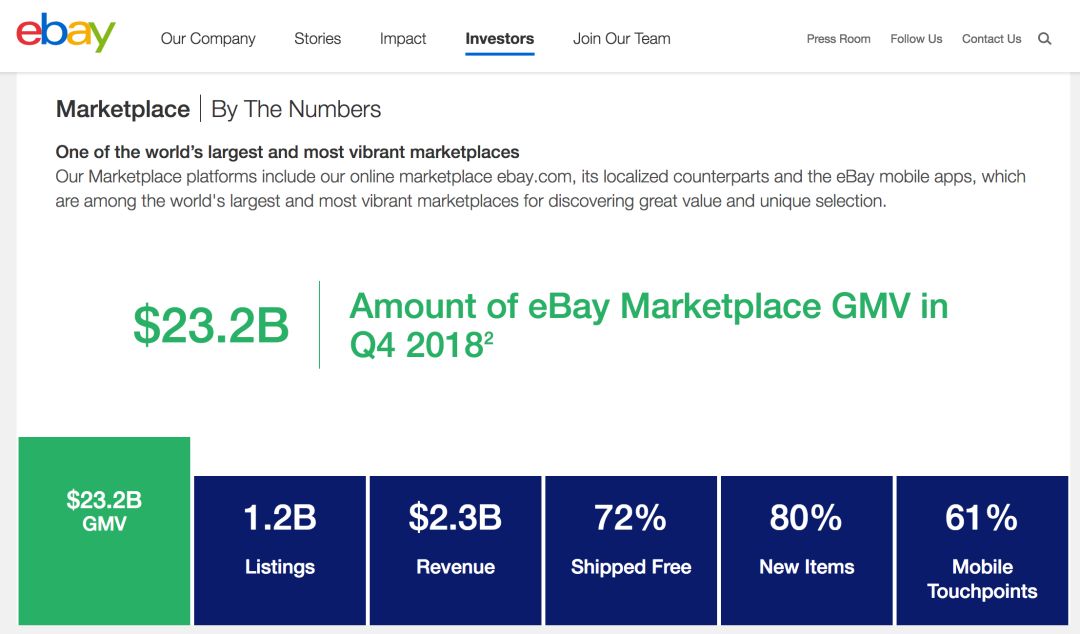Screen dimensions: 1080x634
Task: Click the $23.2B headline statistic
Action: coord(212,322)
